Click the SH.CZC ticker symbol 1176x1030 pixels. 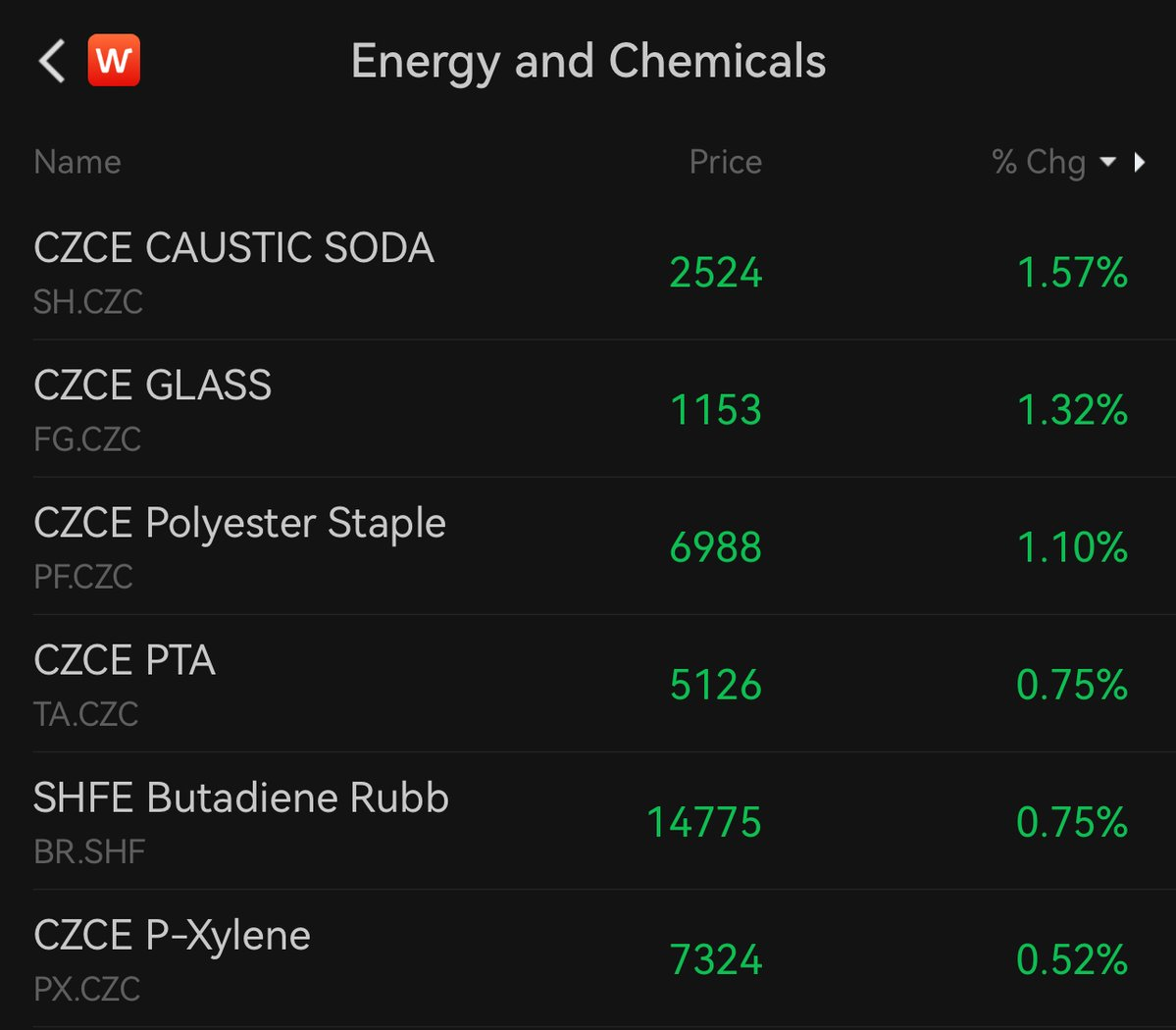87,302
